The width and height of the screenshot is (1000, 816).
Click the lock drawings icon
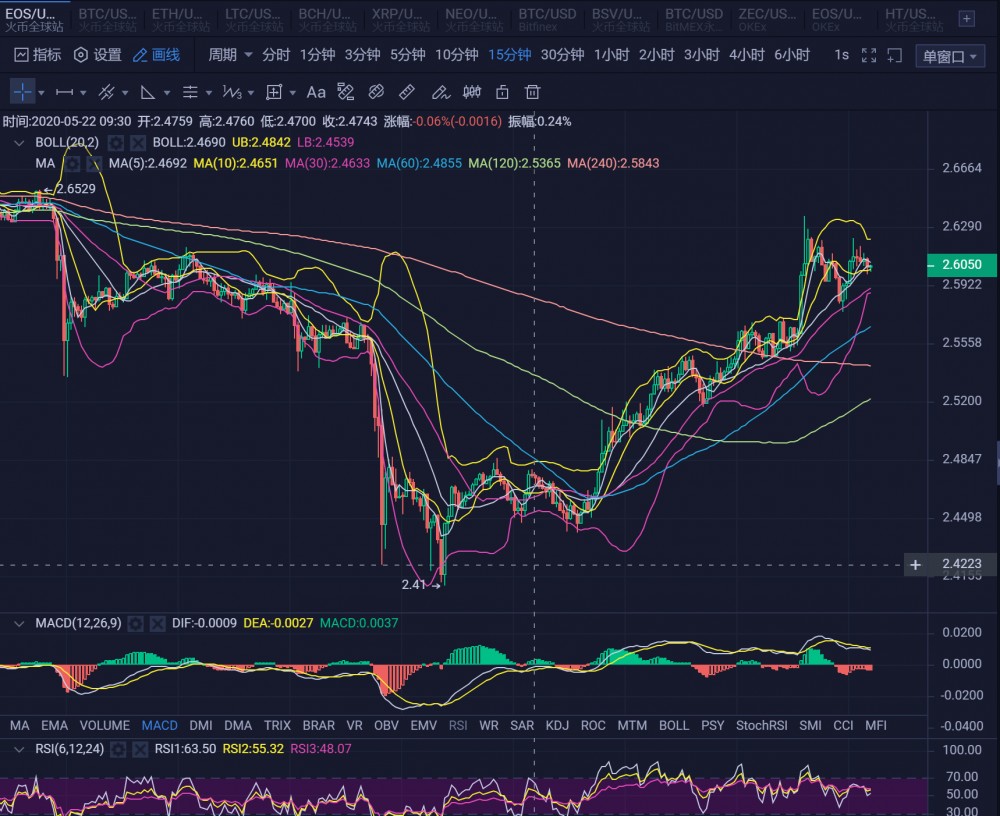[502, 91]
